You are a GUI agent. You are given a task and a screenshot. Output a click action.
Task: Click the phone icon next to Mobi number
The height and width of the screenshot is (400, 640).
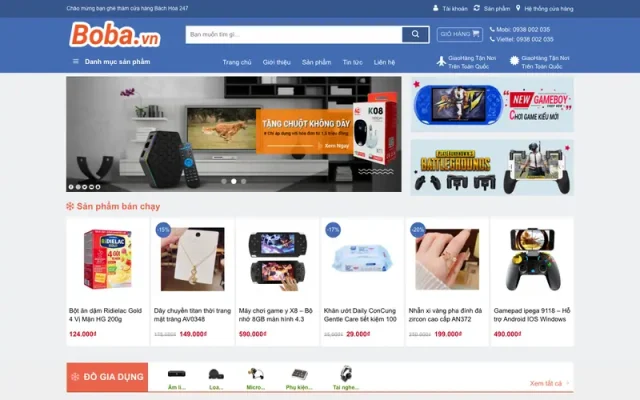pyautogui.click(x=492, y=29)
